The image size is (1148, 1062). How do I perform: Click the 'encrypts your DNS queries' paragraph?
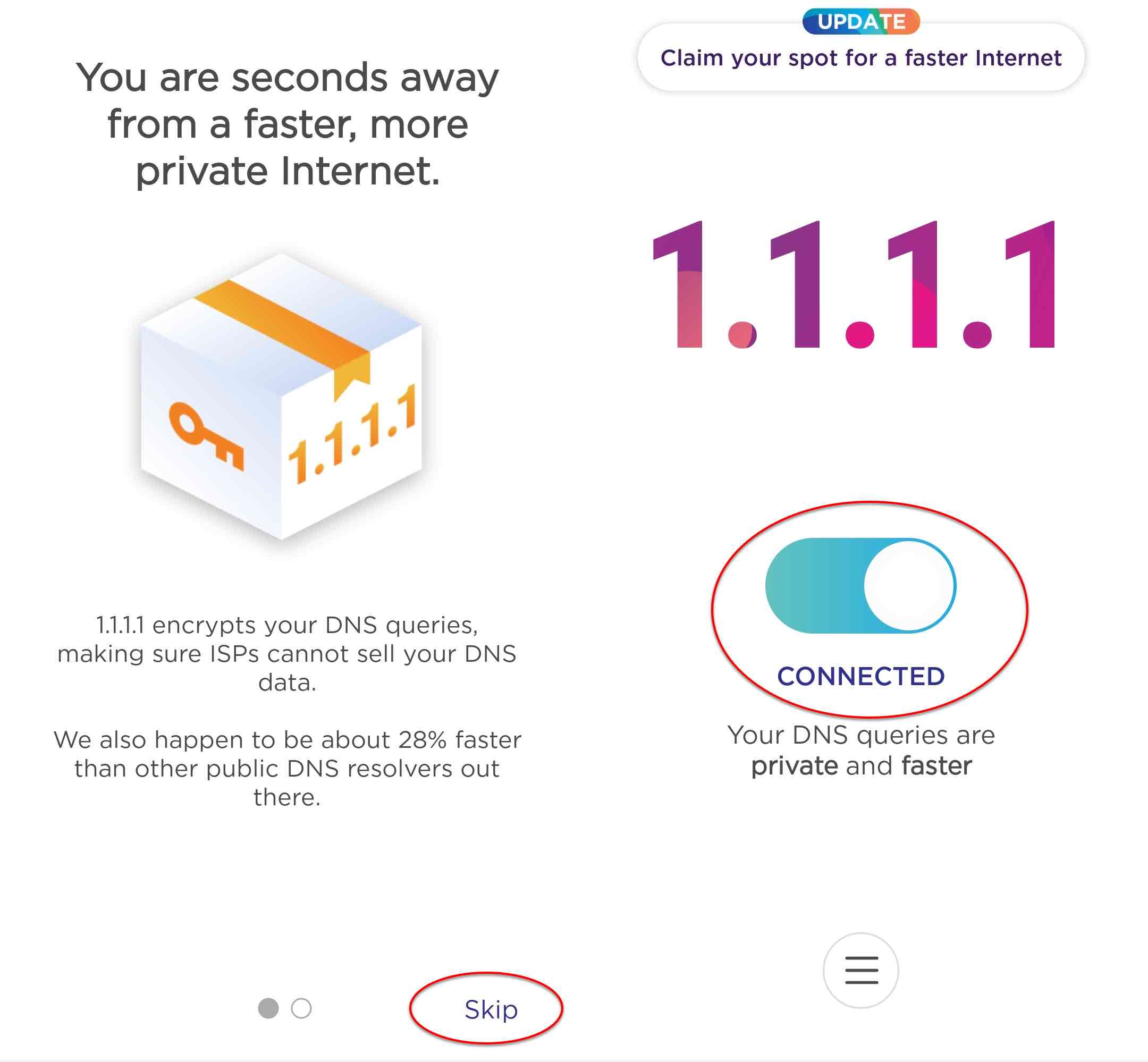288,653
